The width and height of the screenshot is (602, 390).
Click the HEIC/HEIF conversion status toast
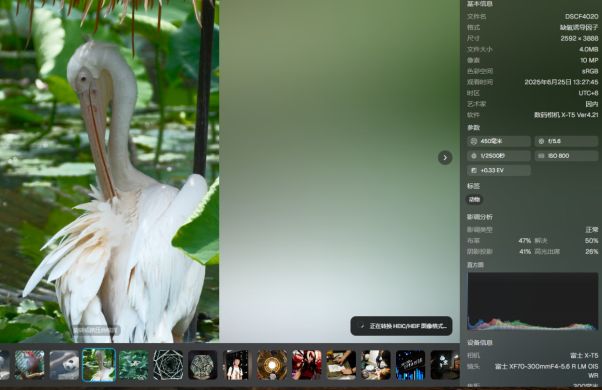(401, 326)
